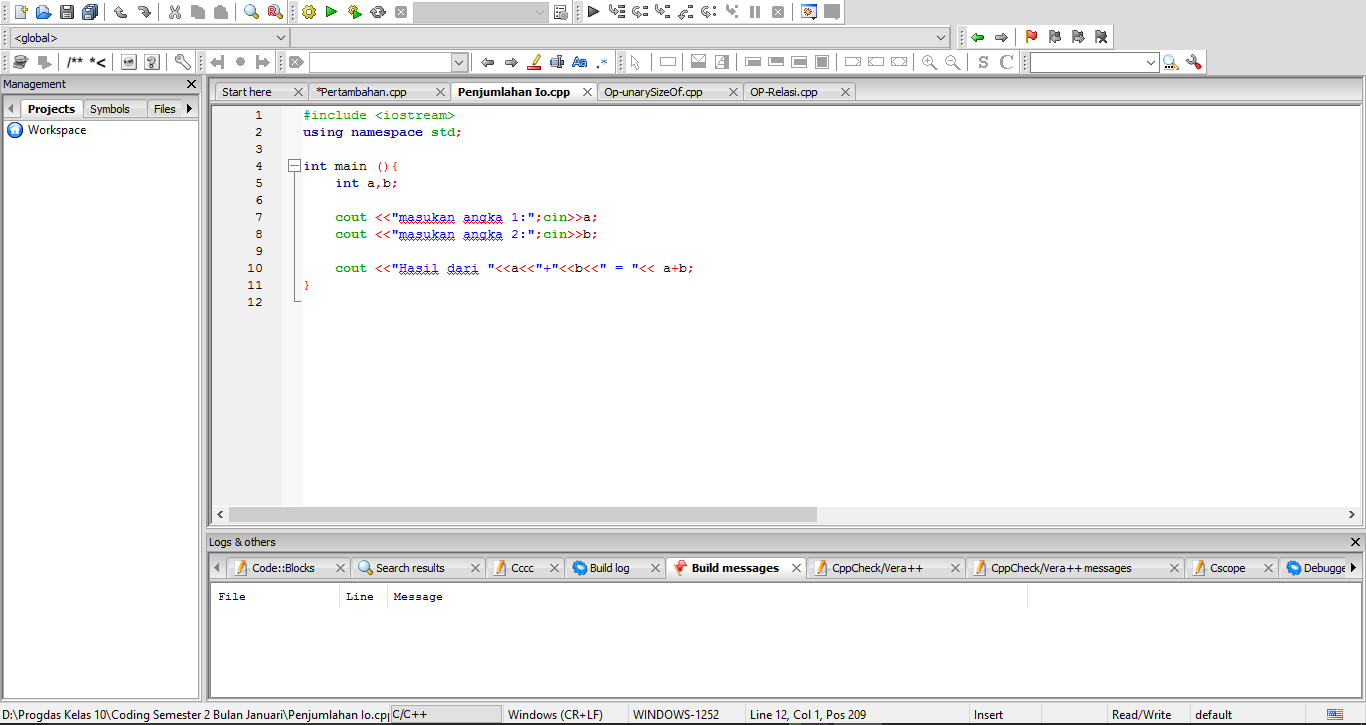Image resolution: width=1366 pixels, height=725 pixels.
Task: Start a debugging session
Action: pos(592,12)
